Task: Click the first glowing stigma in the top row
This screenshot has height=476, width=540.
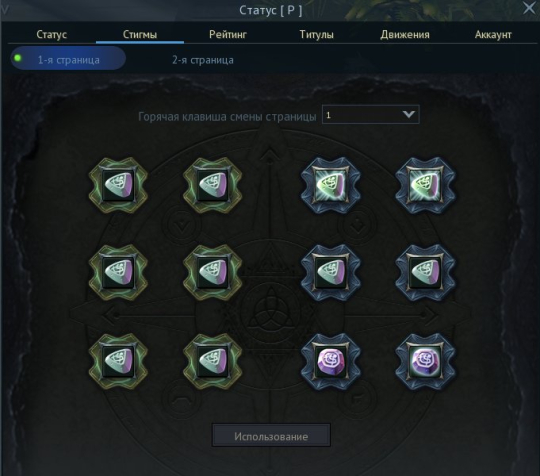Action: point(331,185)
